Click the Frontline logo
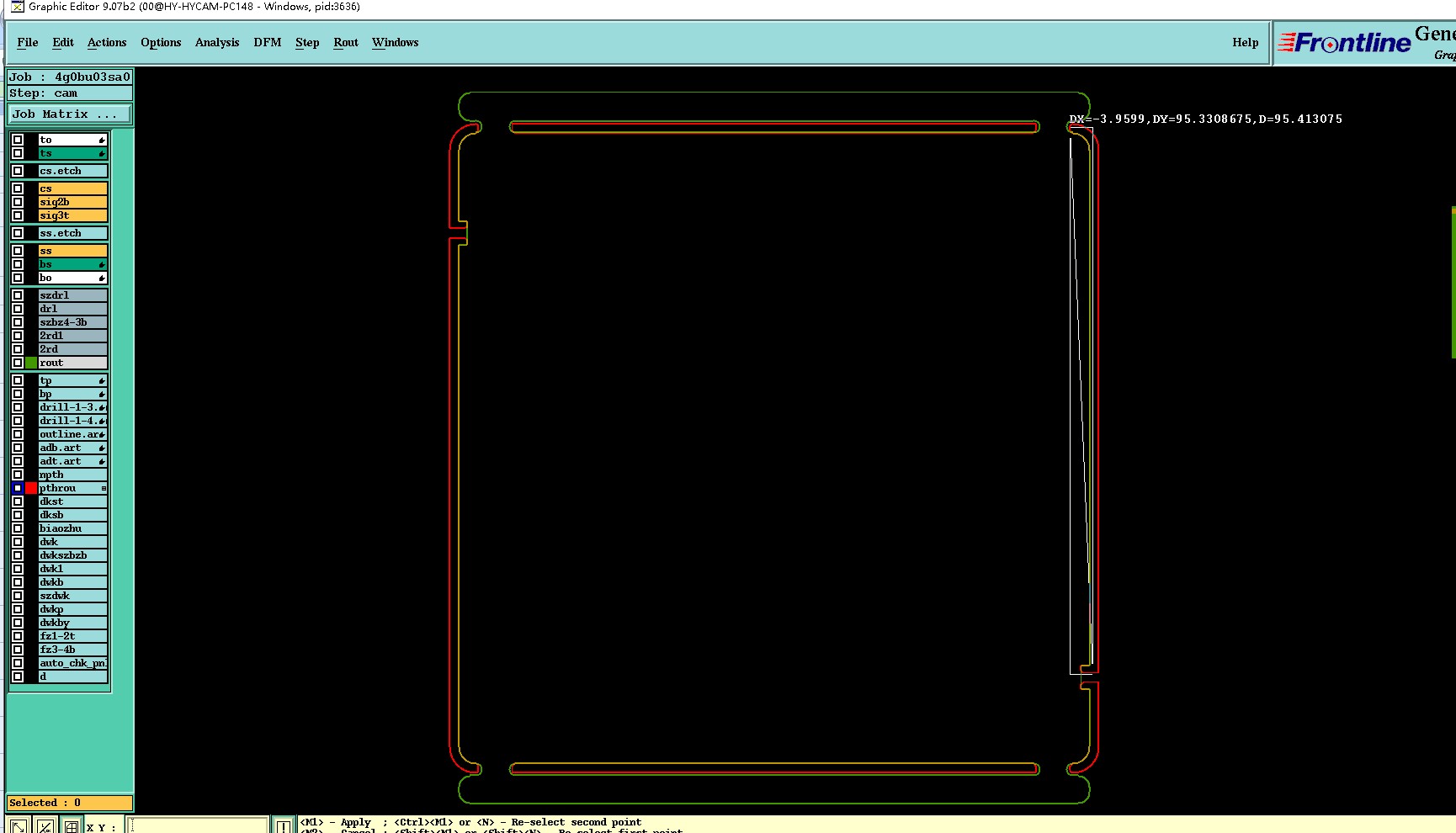The height and width of the screenshot is (833, 1456). pyautogui.click(x=1344, y=42)
